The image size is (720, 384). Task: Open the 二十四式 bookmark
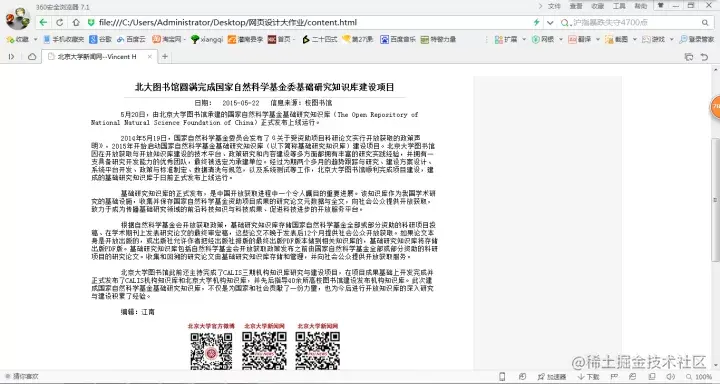point(320,40)
